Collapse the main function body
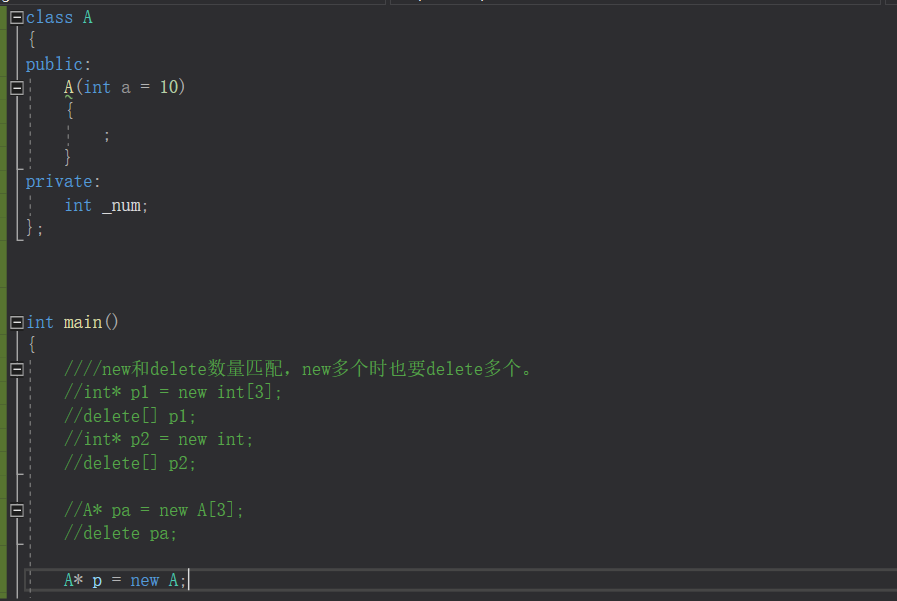The width and height of the screenshot is (897, 601). [16, 321]
